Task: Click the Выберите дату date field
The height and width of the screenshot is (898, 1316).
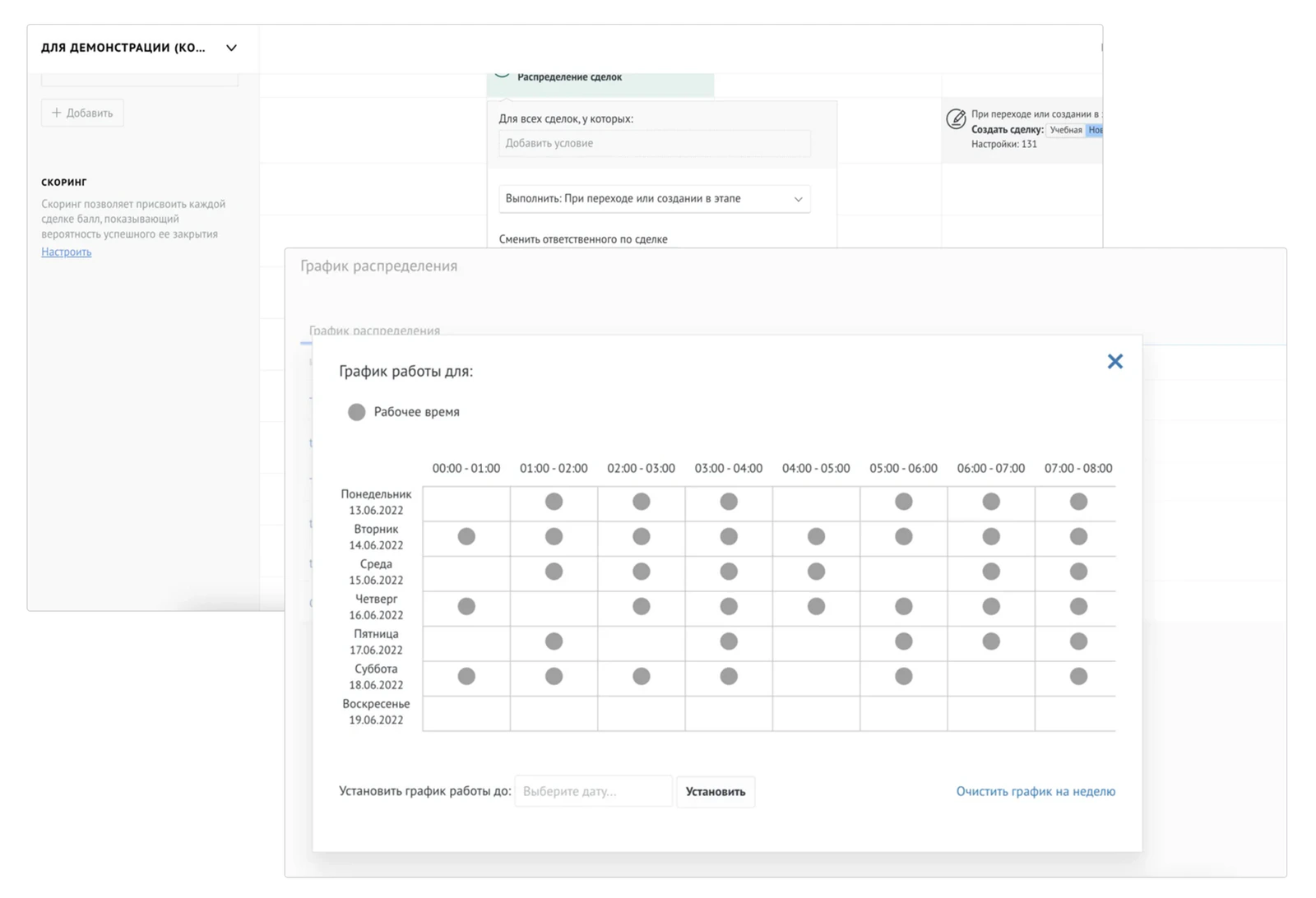Action: 593,791
